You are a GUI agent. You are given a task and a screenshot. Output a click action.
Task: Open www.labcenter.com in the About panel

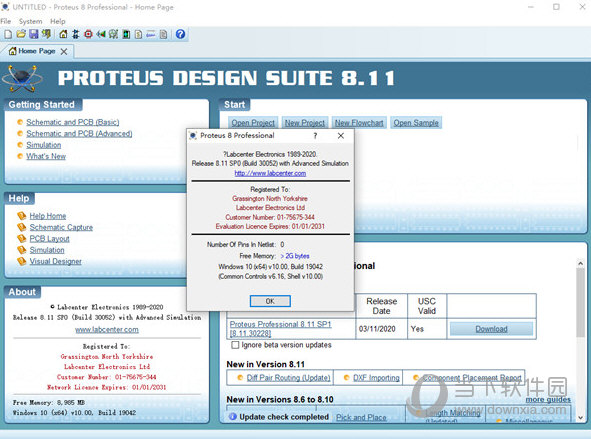(x=107, y=330)
